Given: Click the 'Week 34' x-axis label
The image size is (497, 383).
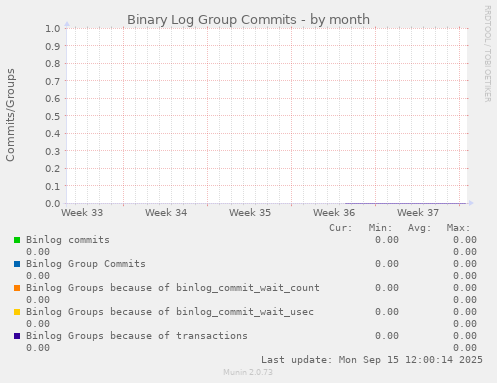Looking at the screenshot, I should (x=166, y=213).
